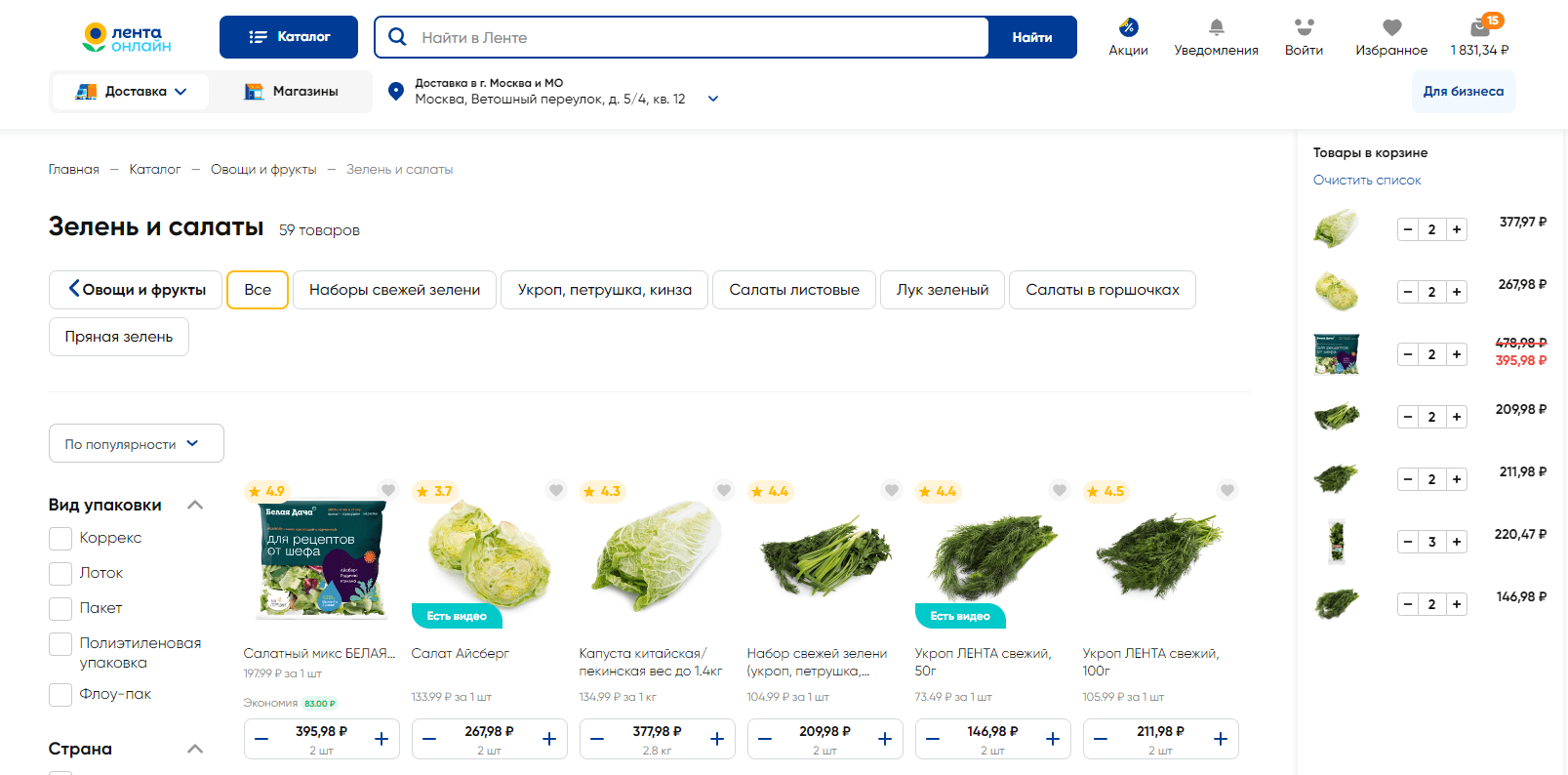The width and height of the screenshot is (1568, 775).
Task: Increase cart item priced 377,97 ₽
Action: (x=1457, y=229)
